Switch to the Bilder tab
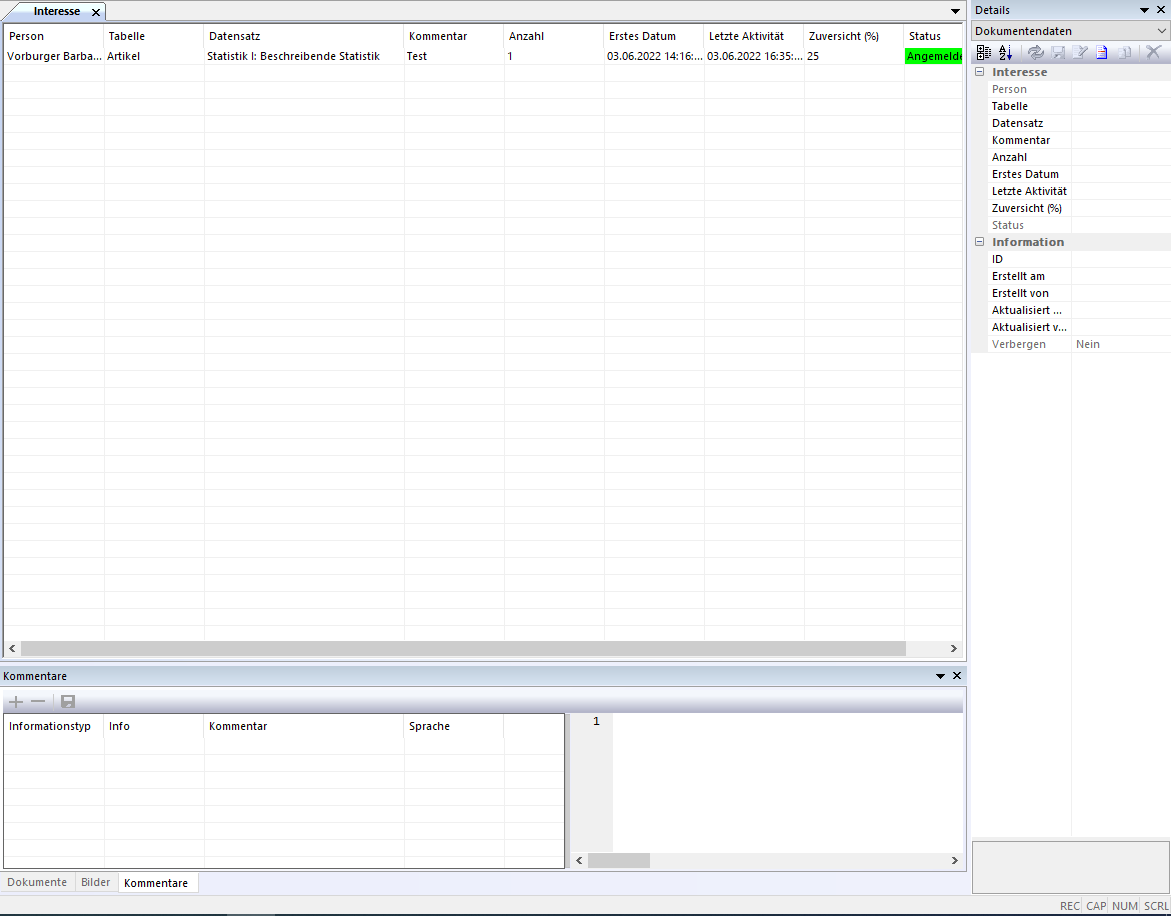This screenshot has width=1171, height=916. [x=96, y=883]
